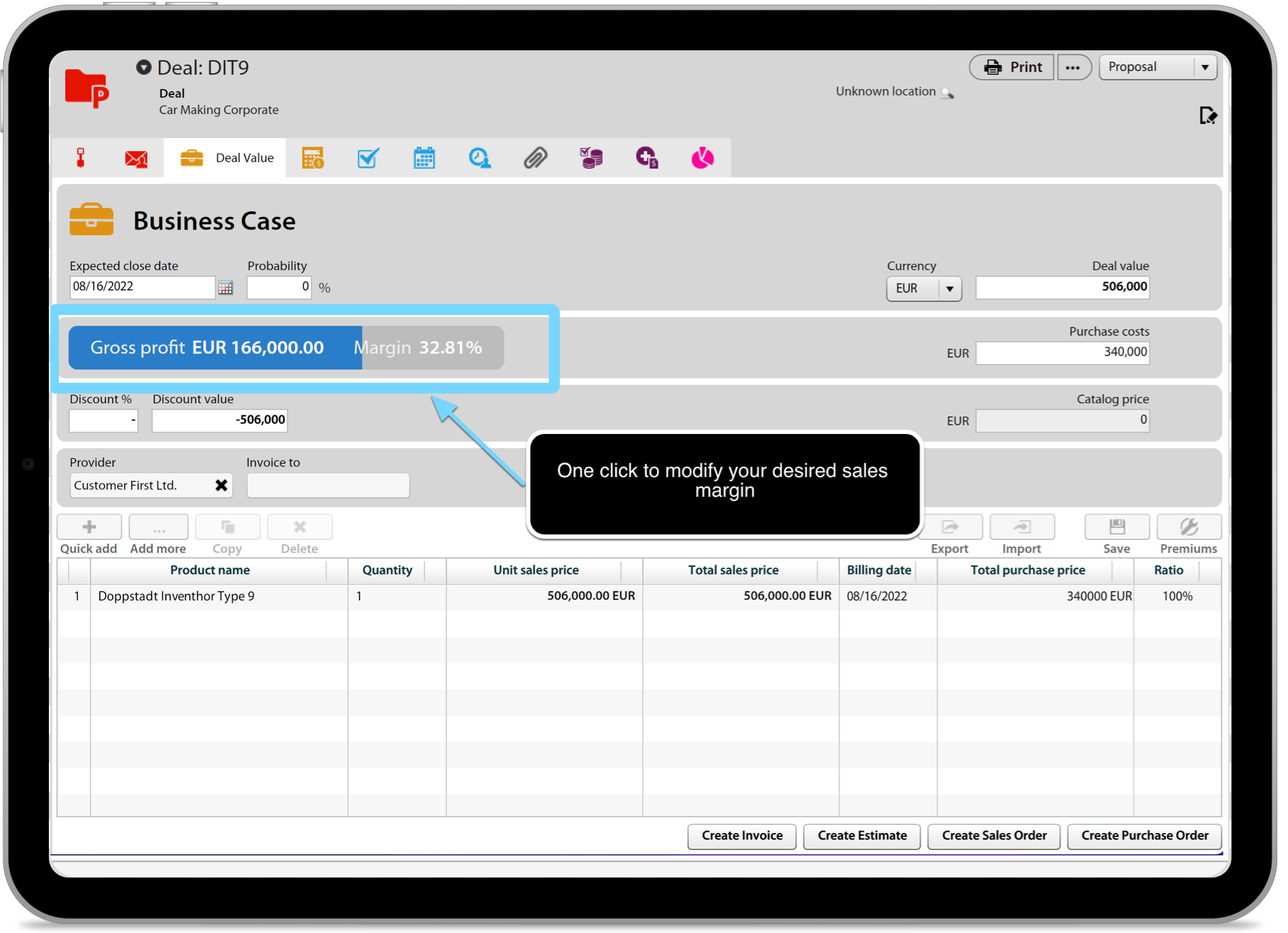Select the Deal Value tab
The height and width of the screenshot is (933, 1288).
tap(227, 158)
